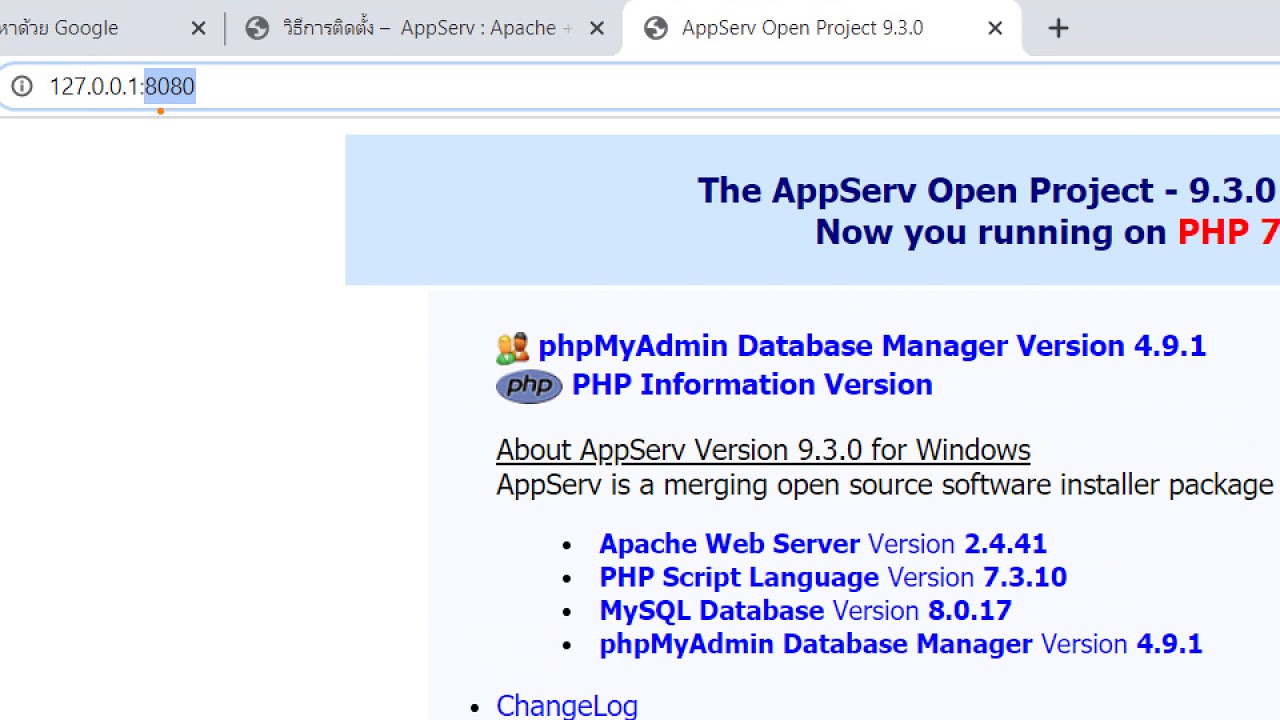Click the phpMyAdmin version 4.9.1 in bullet list

click(x=1169, y=644)
